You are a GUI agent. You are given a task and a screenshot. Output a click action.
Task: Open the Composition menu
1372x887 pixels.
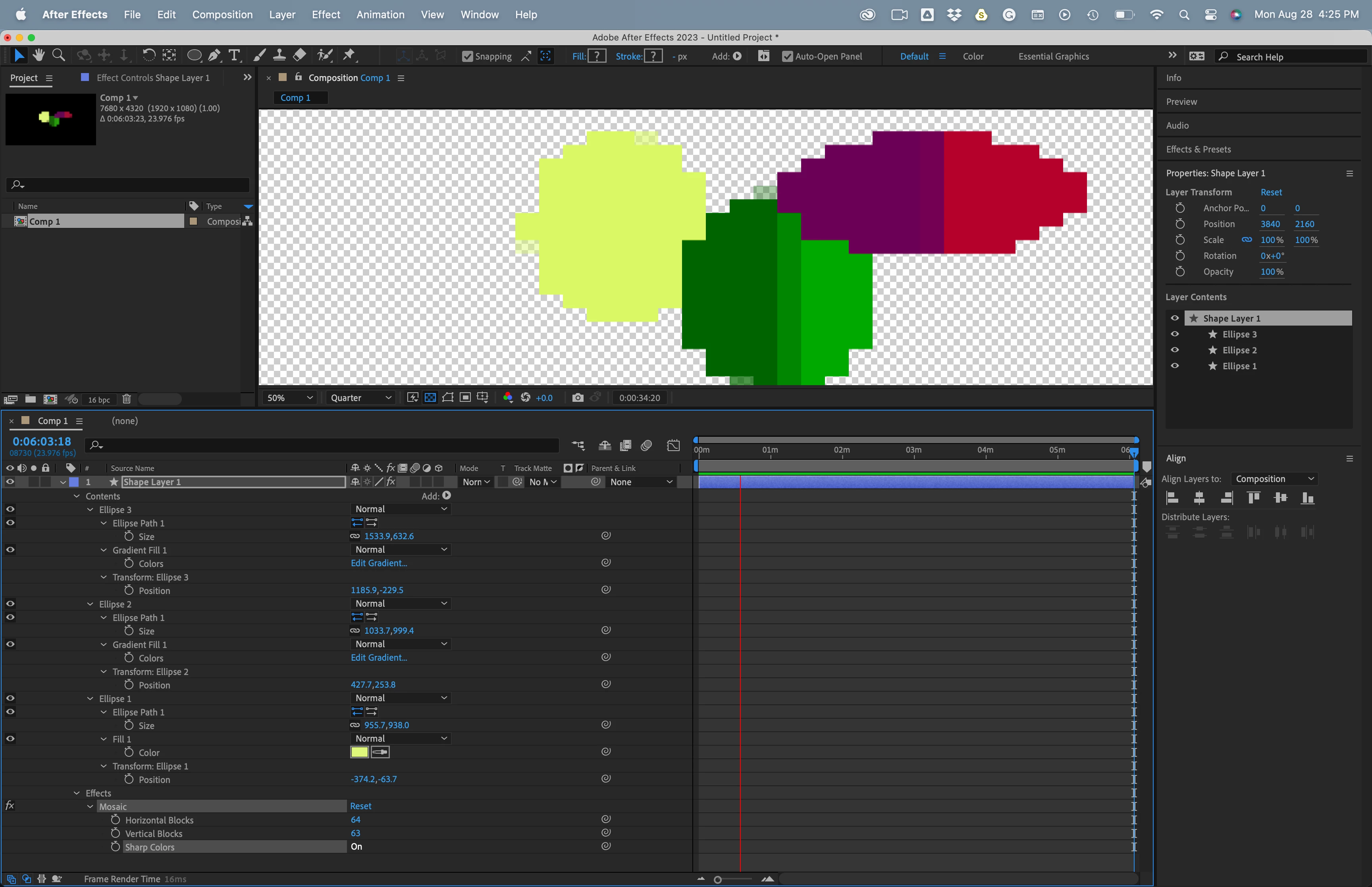click(x=222, y=14)
